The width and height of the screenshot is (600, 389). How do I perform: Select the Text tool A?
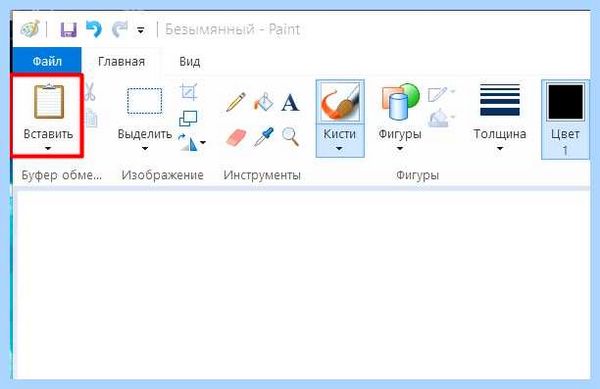click(290, 103)
